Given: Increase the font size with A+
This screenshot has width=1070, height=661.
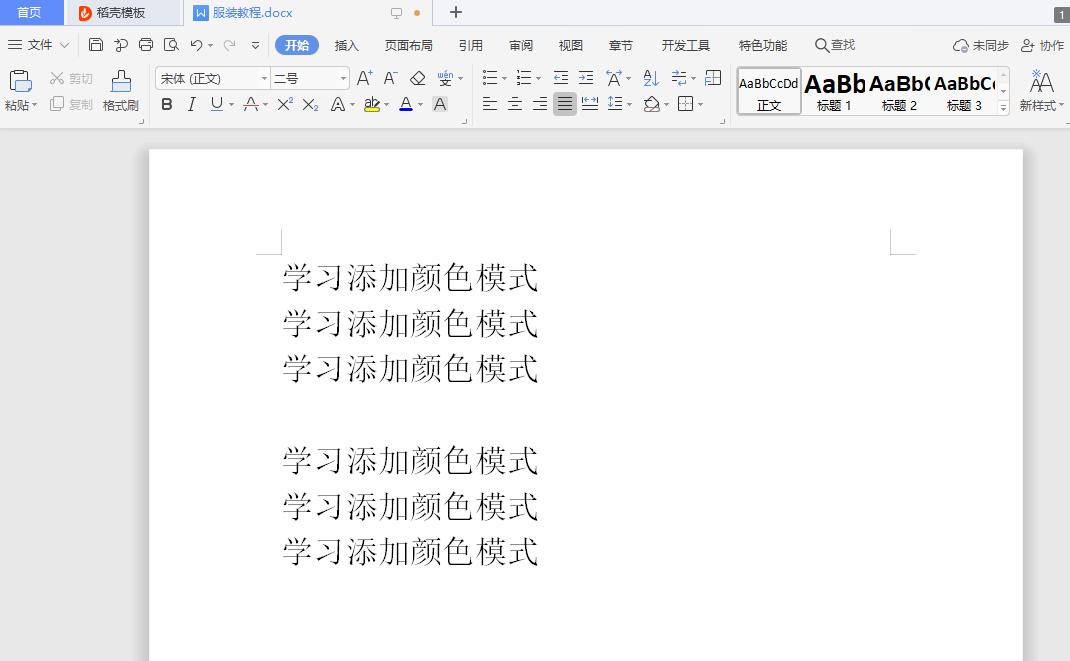Looking at the screenshot, I should click(x=362, y=76).
